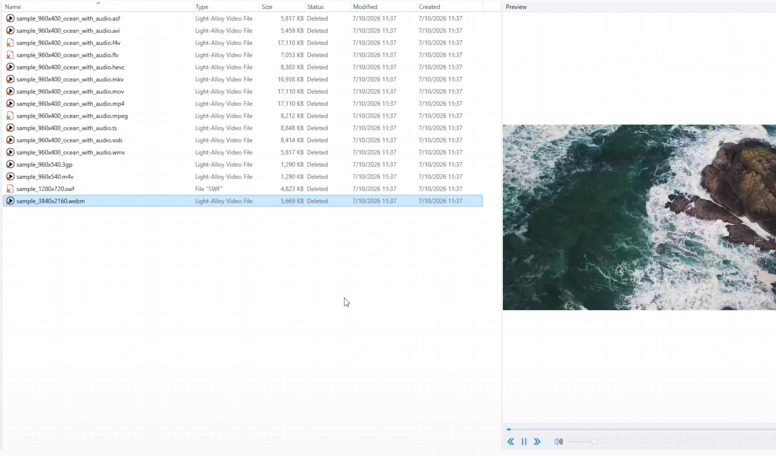This screenshot has width=776, height=456.
Task: Rewind the preview video
Action: pos(511,441)
